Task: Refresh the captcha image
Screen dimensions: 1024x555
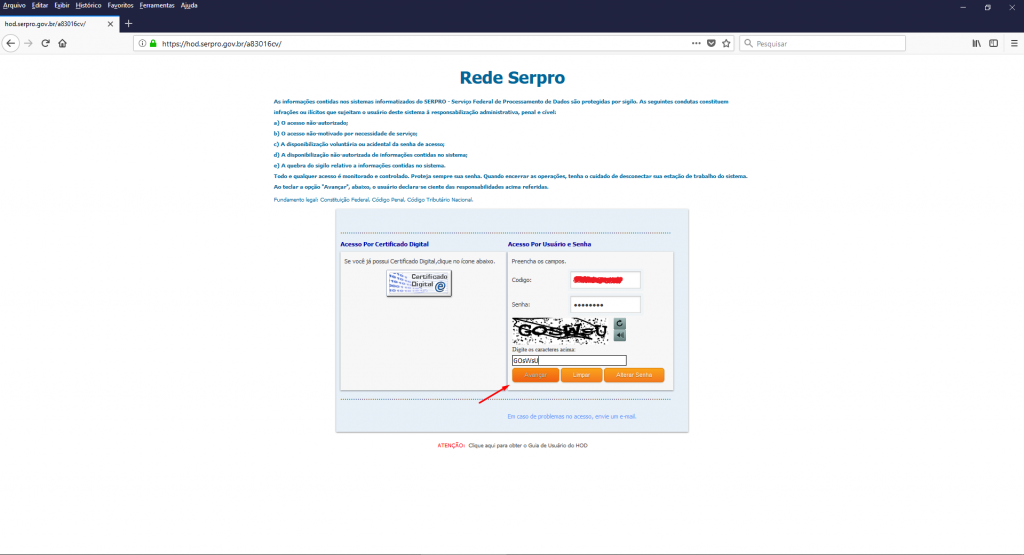Action: click(x=620, y=323)
